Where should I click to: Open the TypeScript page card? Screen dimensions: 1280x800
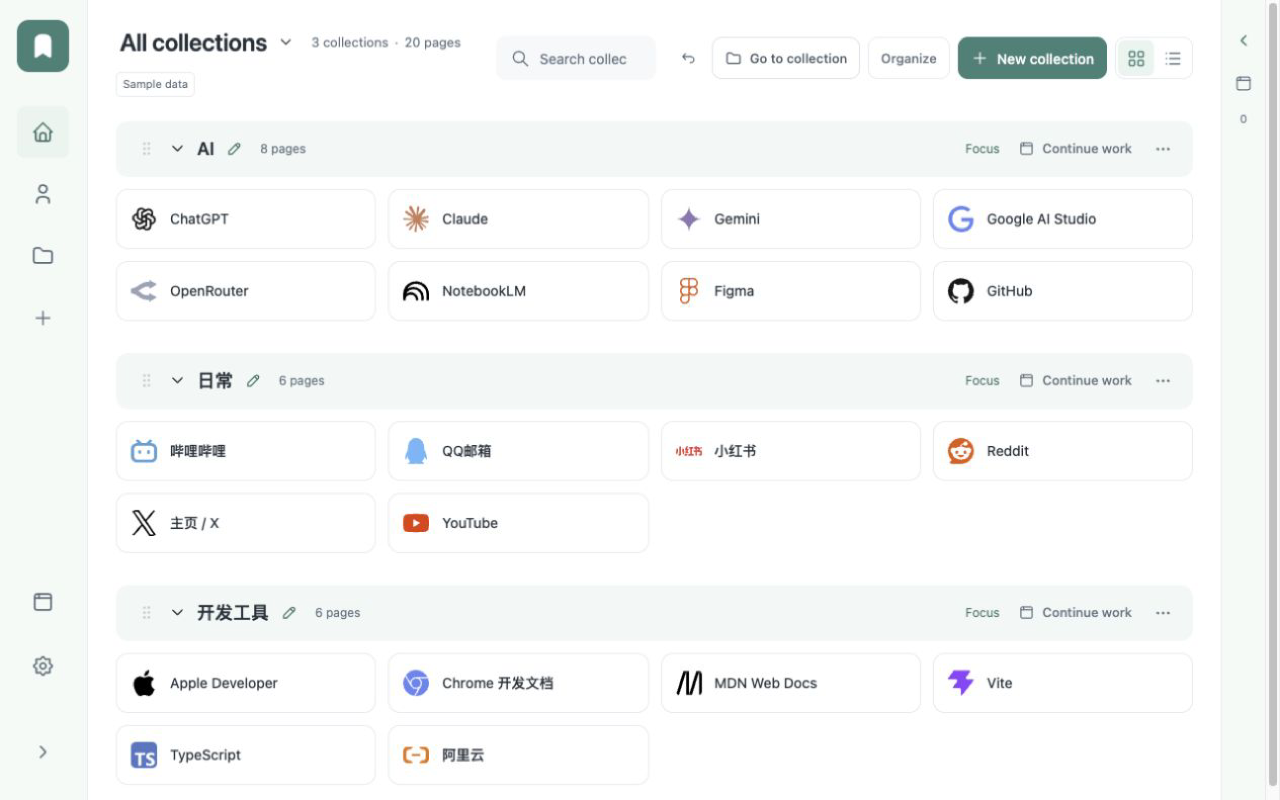pos(246,755)
